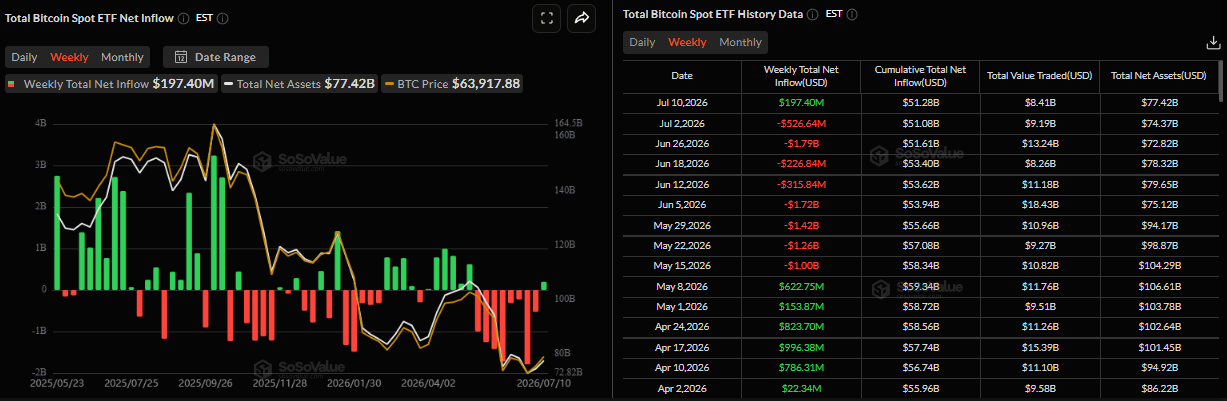Viewport: 1227px width, 401px height.
Task: Click the $15.39B value traded cell
Action: pos(1038,347)
